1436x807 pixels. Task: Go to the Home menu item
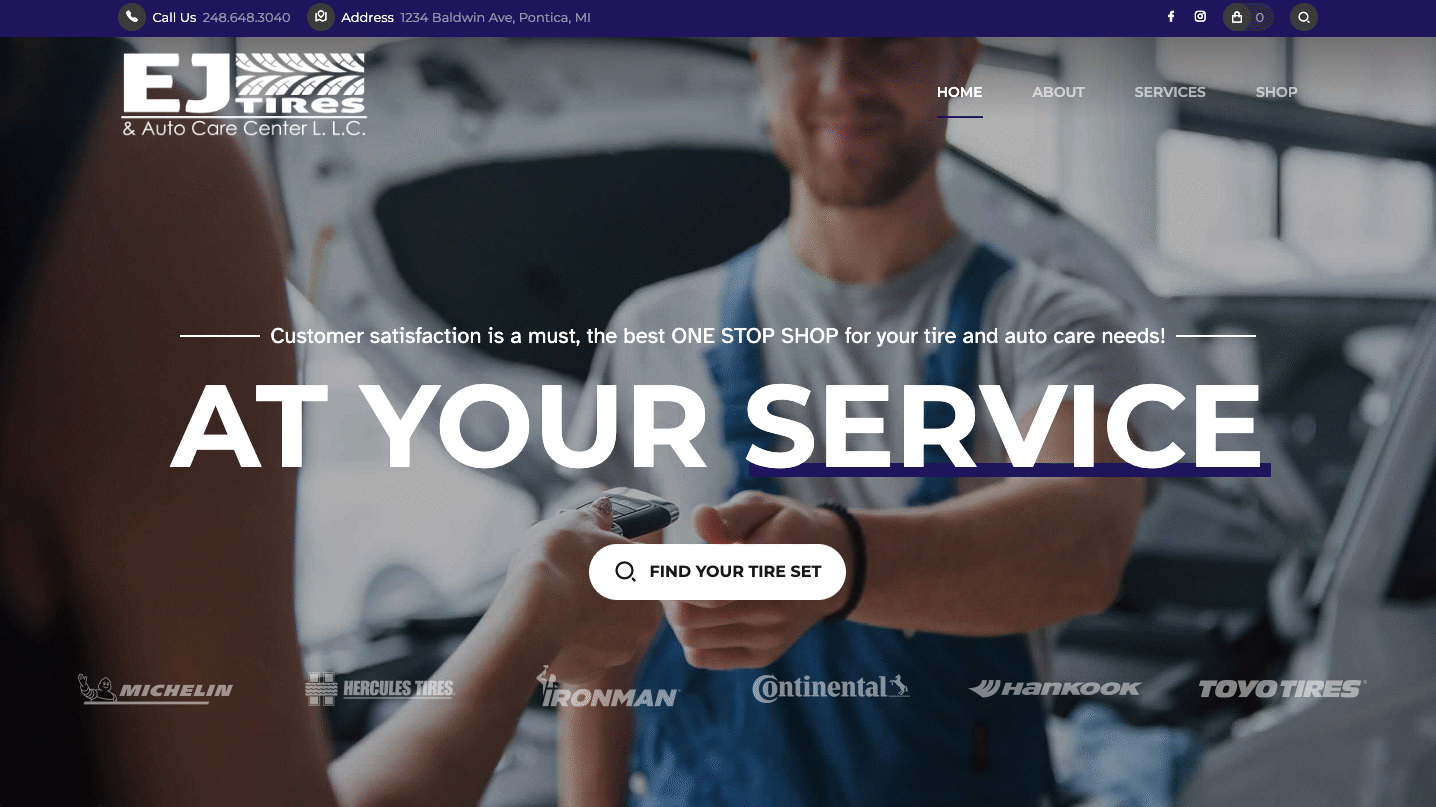(x=959, y=92)
